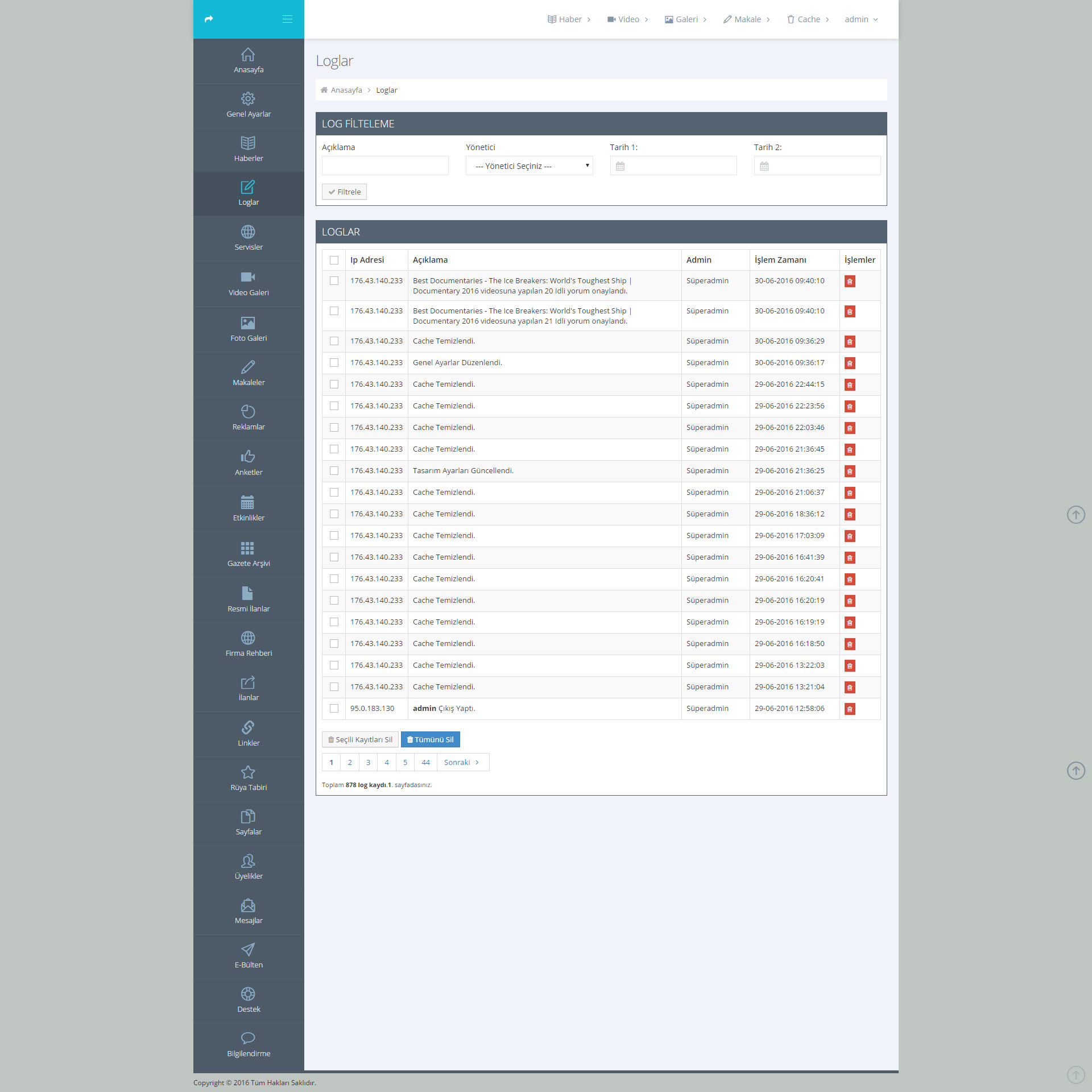The image size is (1092, 1092).
Task: Open Etkinlikler calendar icon
Action: coord(247,502)
